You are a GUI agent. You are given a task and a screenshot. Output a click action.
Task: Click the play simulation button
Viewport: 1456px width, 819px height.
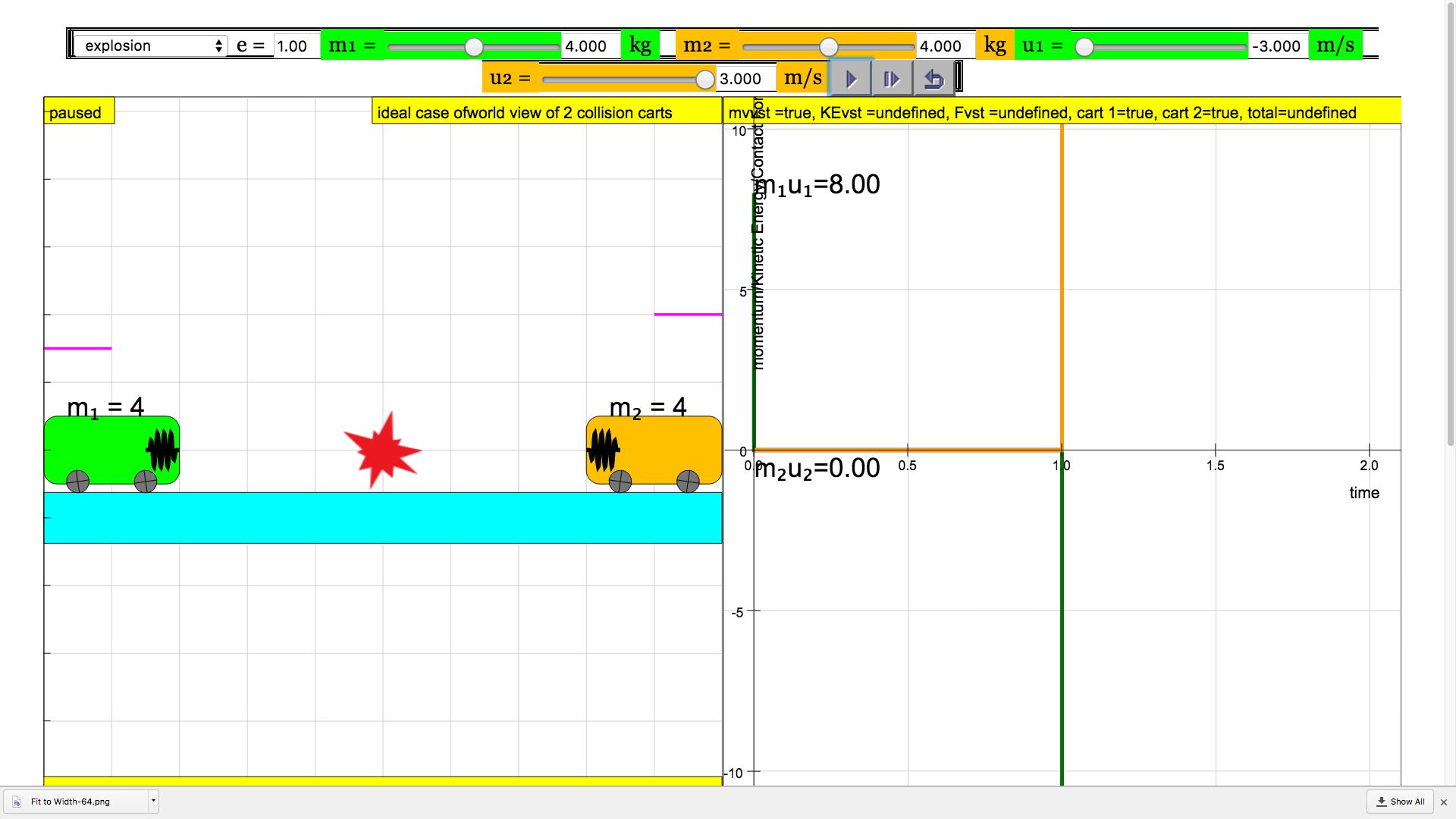click(x=851, y=79)
